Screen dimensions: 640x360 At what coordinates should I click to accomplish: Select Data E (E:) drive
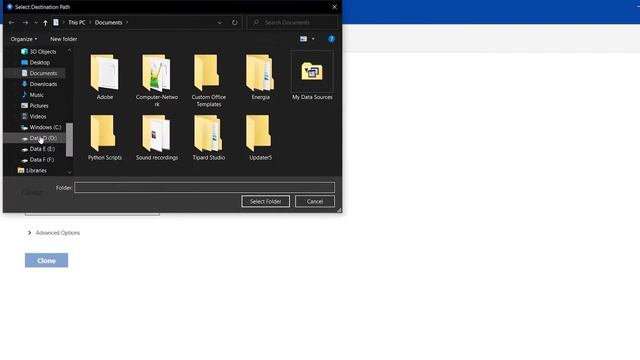point(38,149)
